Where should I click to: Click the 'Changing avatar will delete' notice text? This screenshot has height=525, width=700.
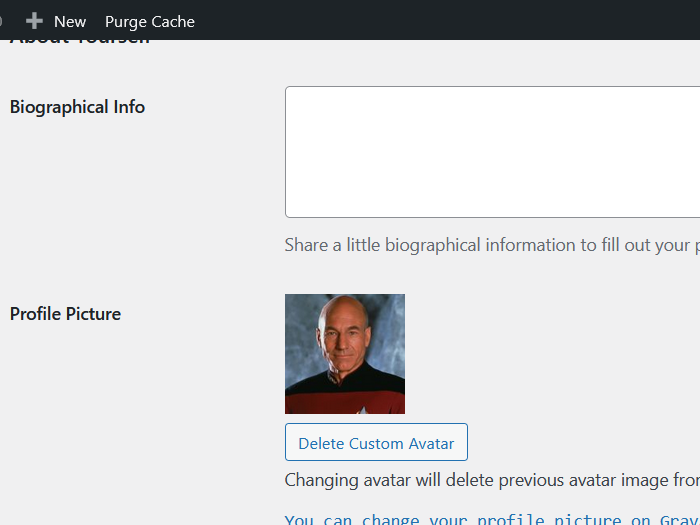coord(492,480)
